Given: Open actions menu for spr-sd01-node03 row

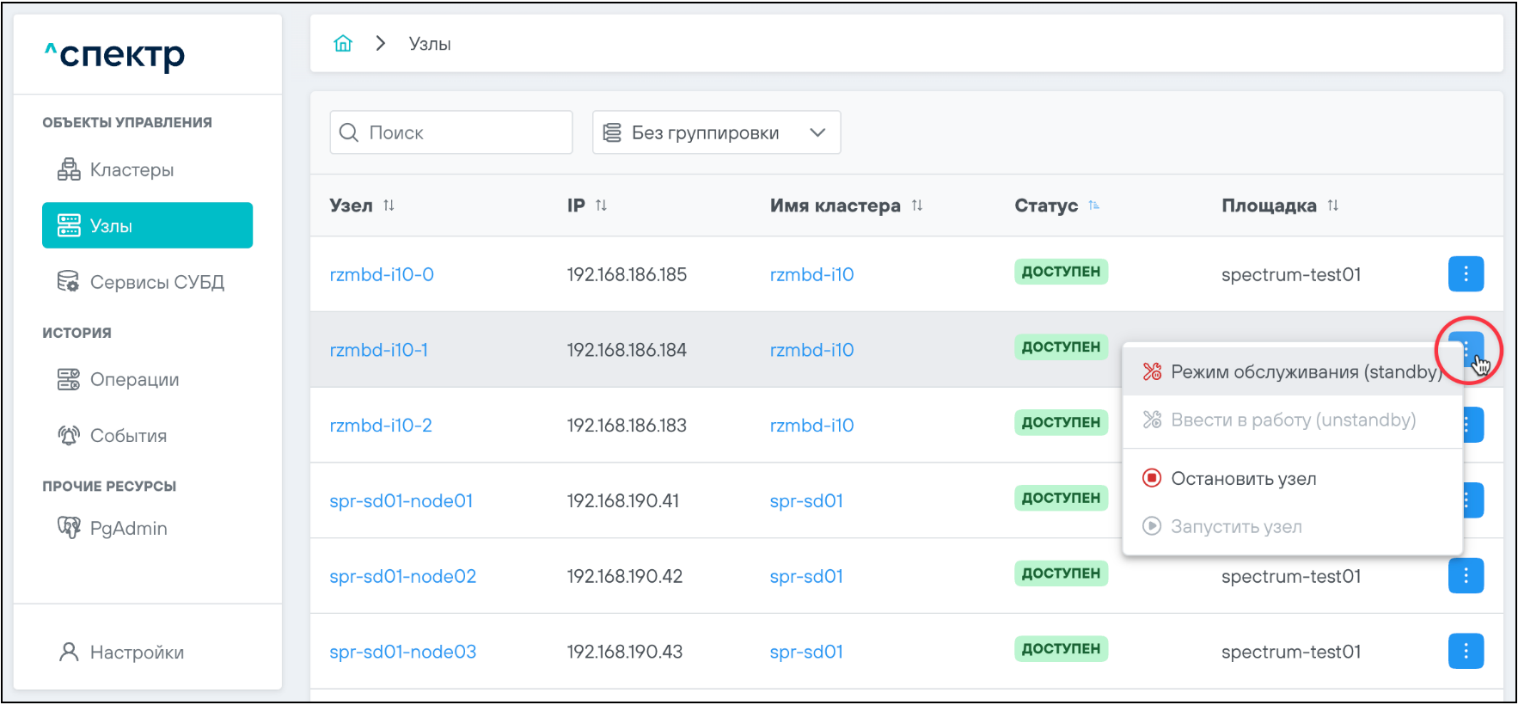Looking at the screenshot, I should coord(1465,651).
